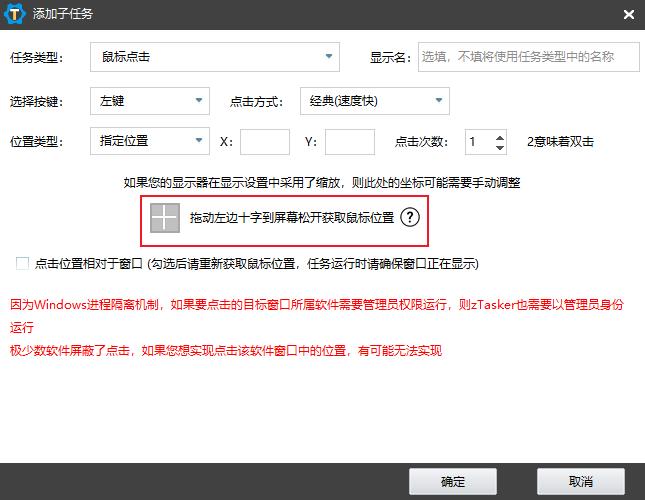The width and height of the screenshot is (645, 500).
Task: Enable the 点击位置相对于窗口 checkbox
Action: (22, 263)
